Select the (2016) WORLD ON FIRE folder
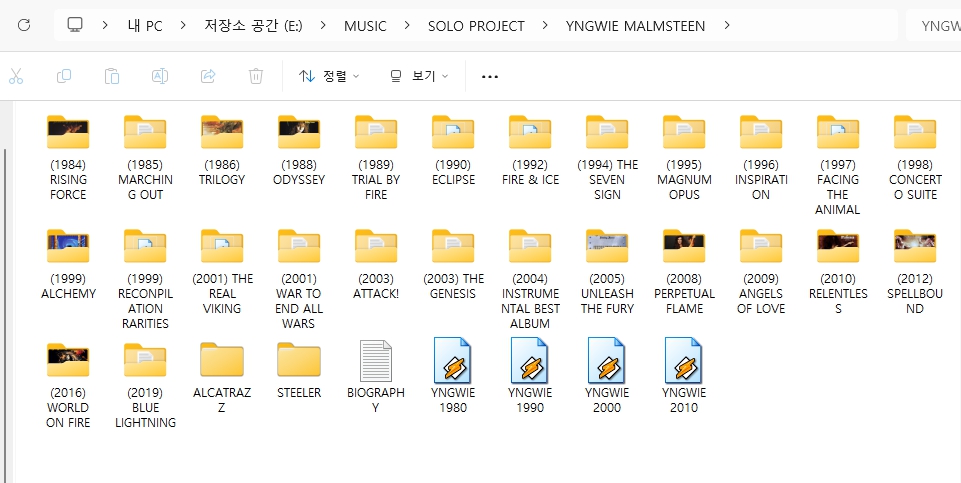The width and height of the screenshot is (961, 483). [68, 386]
